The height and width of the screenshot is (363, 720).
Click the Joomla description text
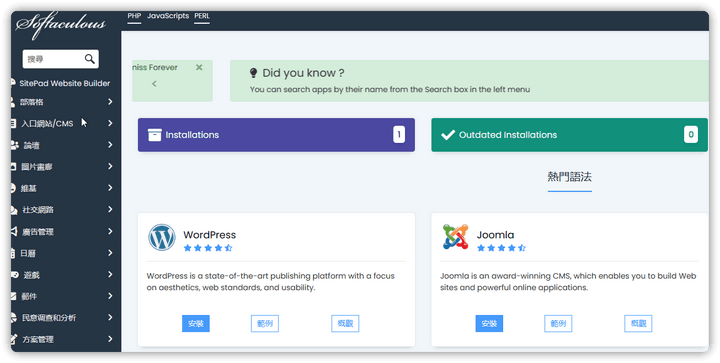click(568, 282)
